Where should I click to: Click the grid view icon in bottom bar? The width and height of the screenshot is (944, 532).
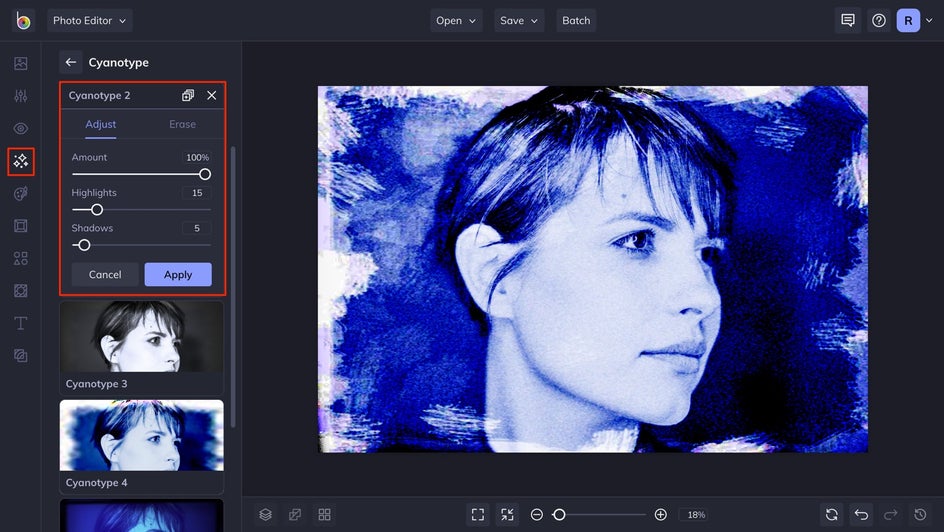pyautogui.click(x=324, y=515)
